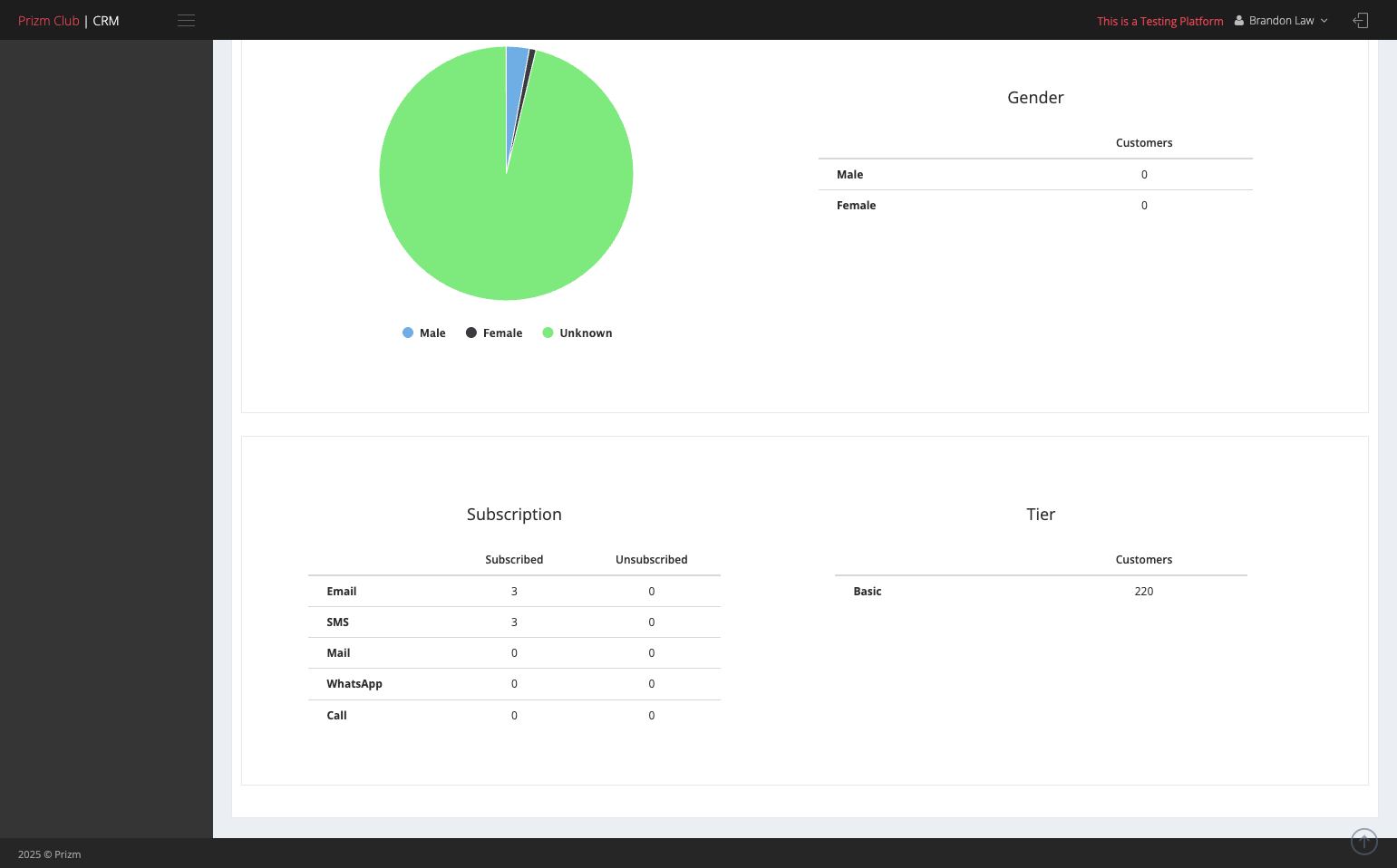Click the Unsubscribed column header

[x=652, y=559]
